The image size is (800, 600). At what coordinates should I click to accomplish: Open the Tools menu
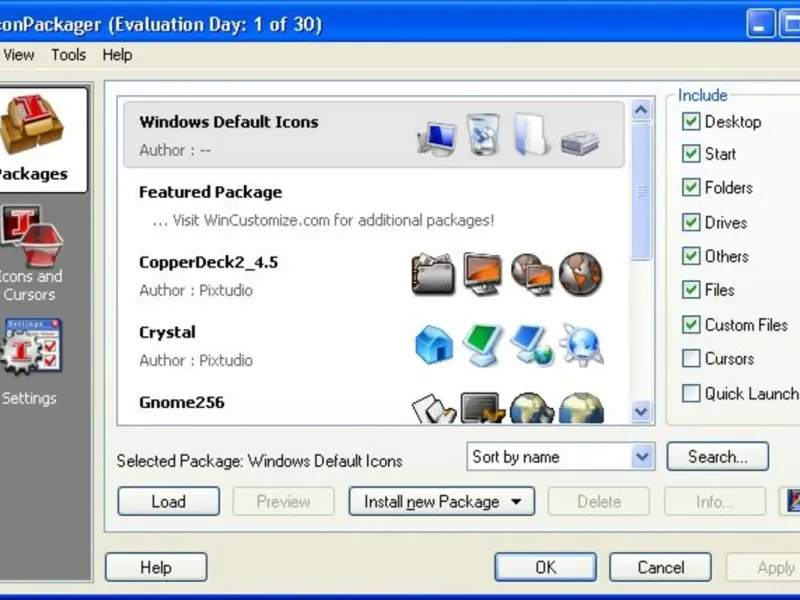coord(68,55)
